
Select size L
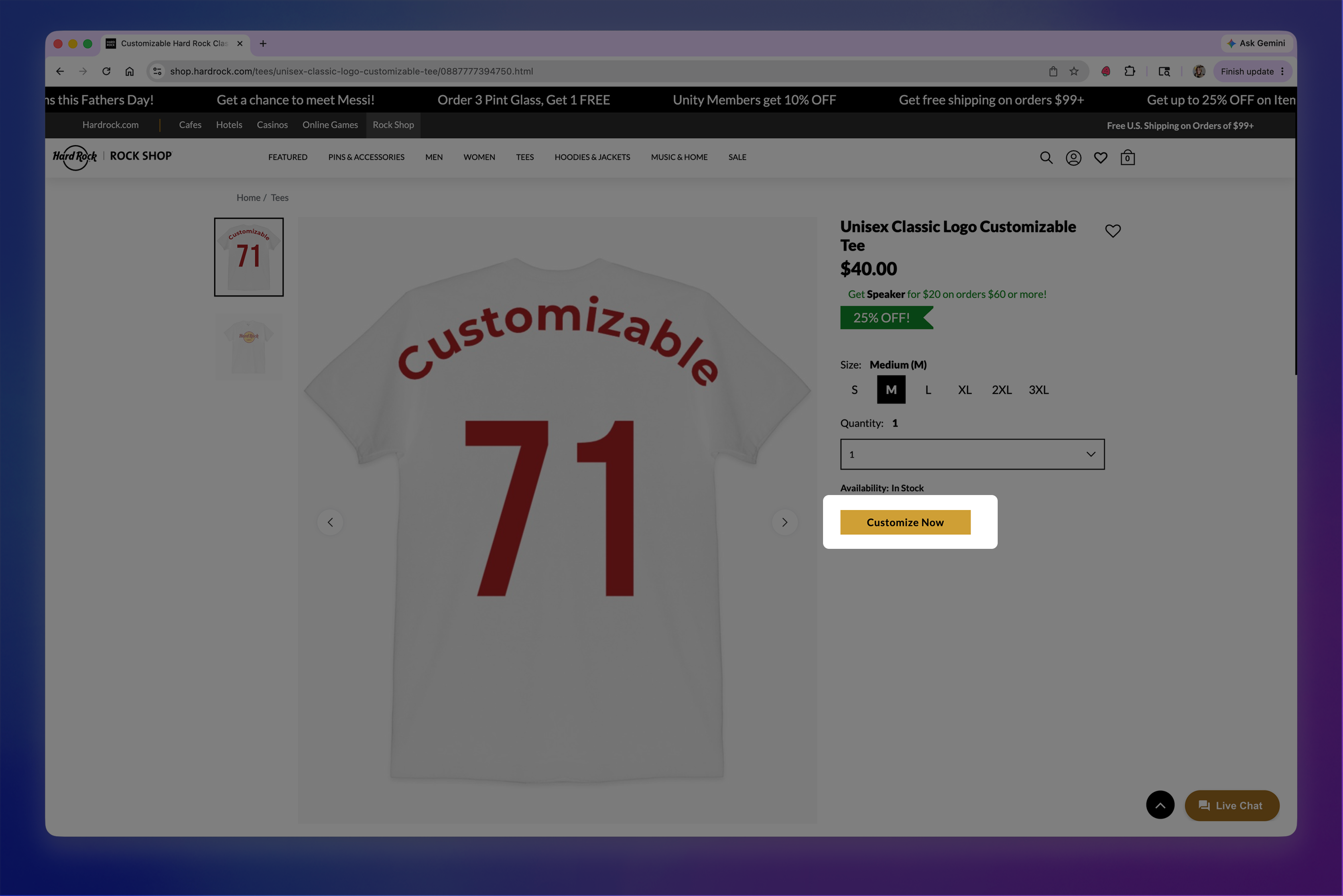(928, 390)
